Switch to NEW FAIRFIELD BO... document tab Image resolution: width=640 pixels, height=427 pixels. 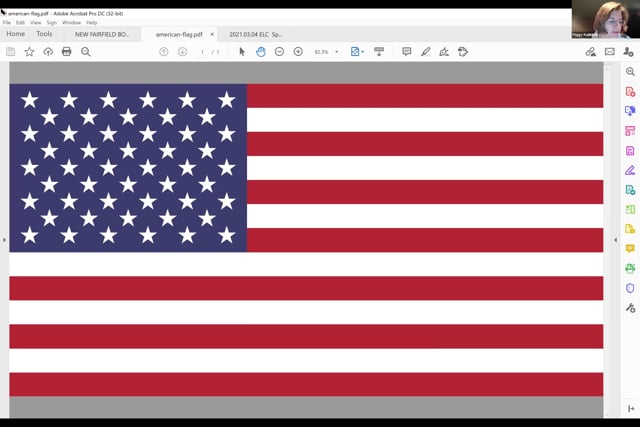coord(102,34)
